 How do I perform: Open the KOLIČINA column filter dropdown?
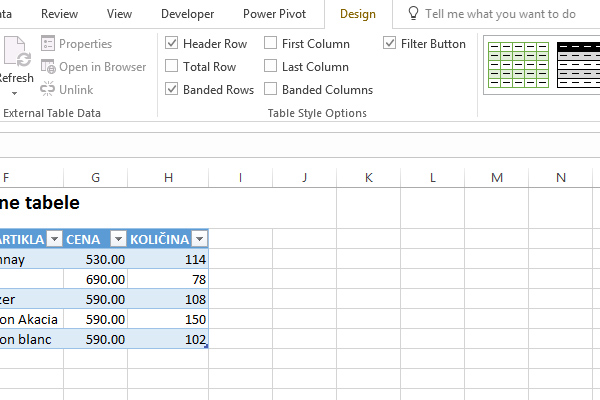[200, 239]
